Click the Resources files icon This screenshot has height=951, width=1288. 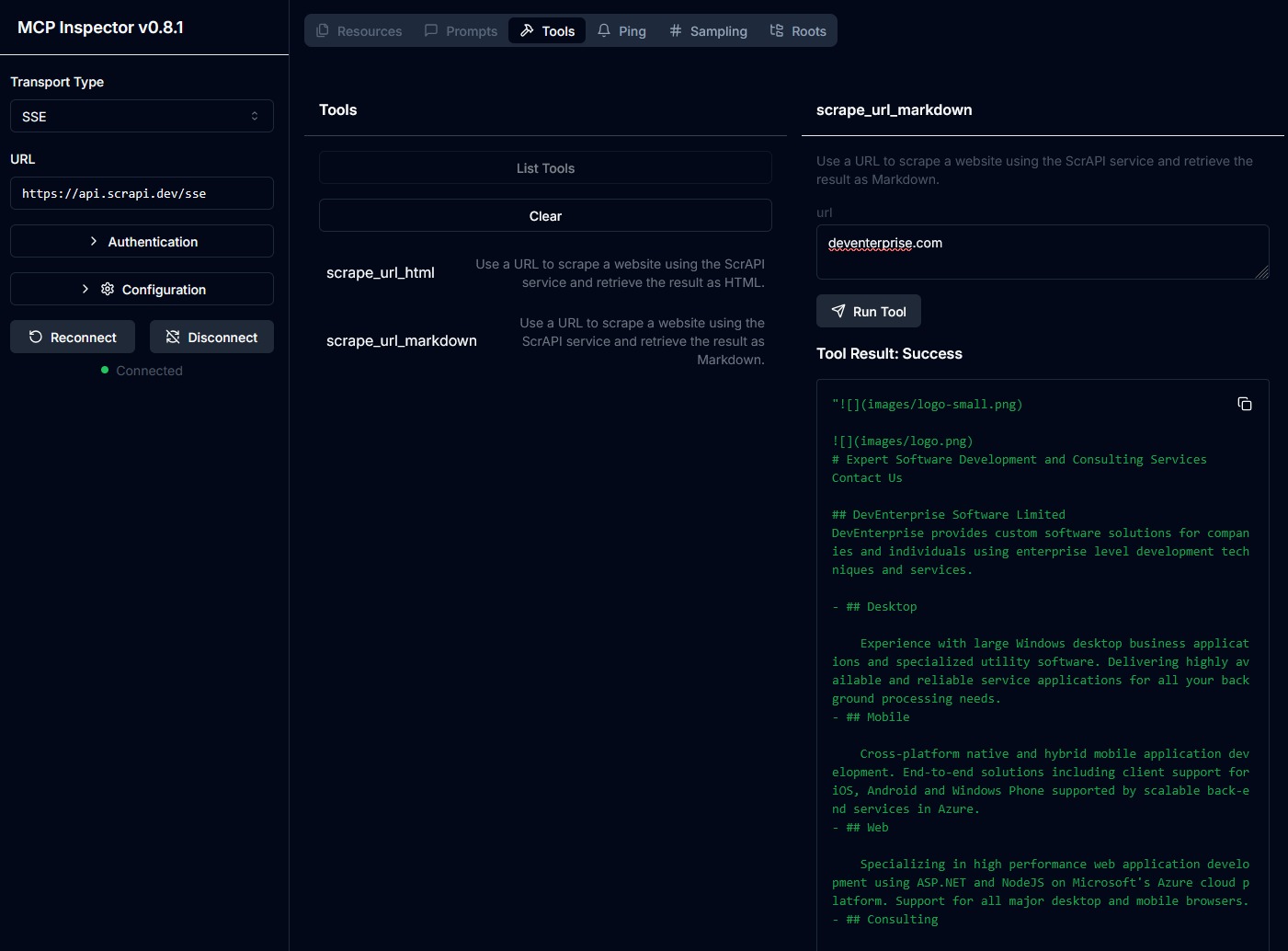[323, 30]
